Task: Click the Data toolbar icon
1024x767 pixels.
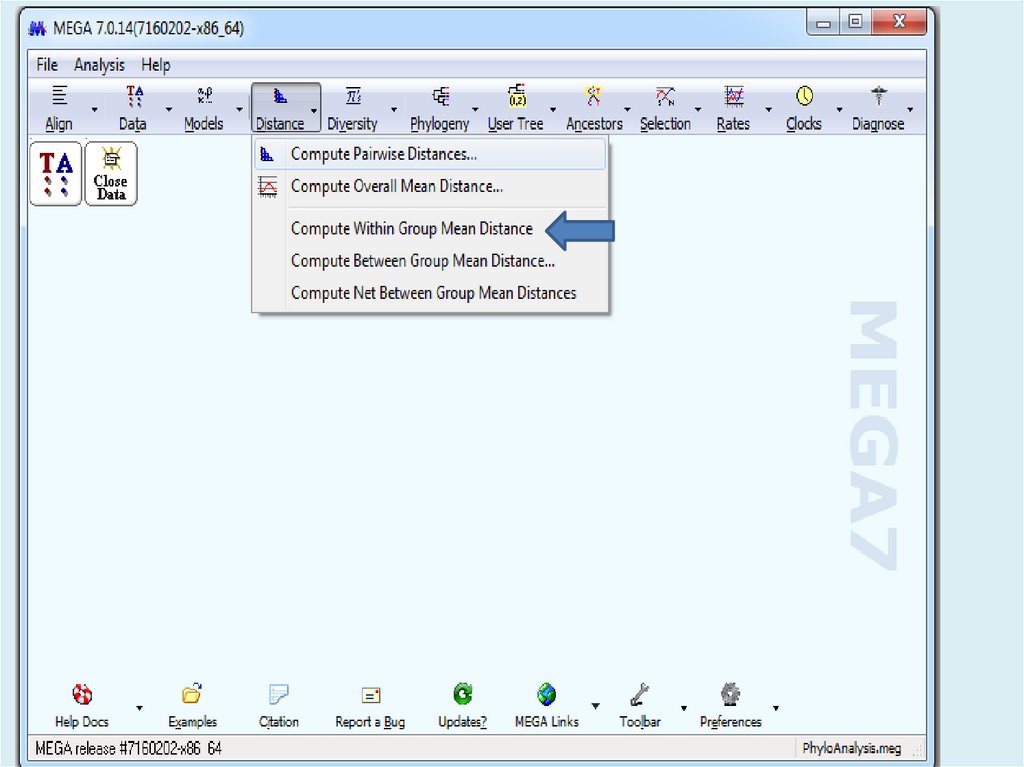Action: point(135,95)
